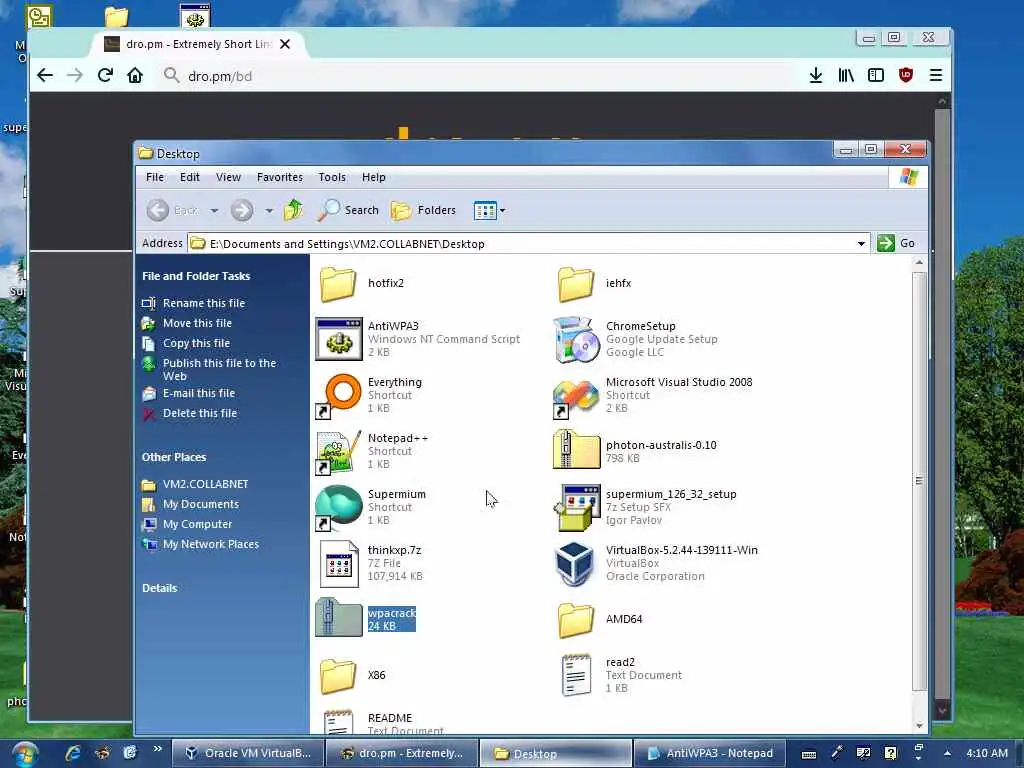1024x768 pixels.
Task: Open the Help menu
Action: (374, 177)
